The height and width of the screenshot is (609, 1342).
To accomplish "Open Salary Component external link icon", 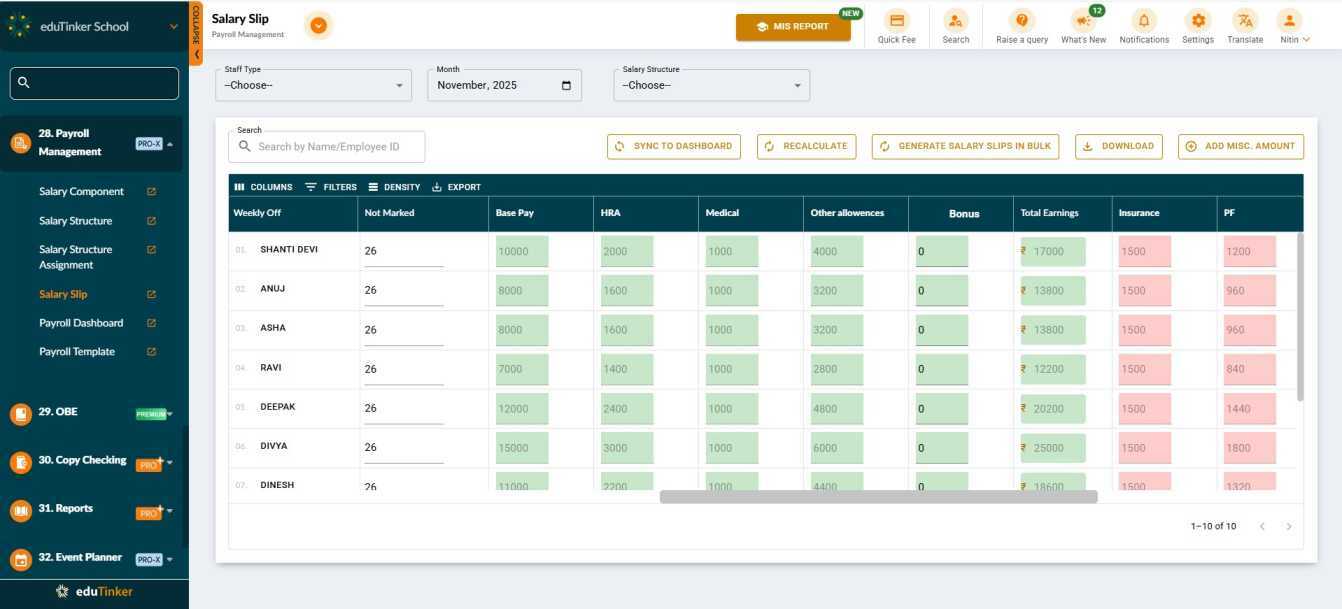I will [x=152, y=192].
